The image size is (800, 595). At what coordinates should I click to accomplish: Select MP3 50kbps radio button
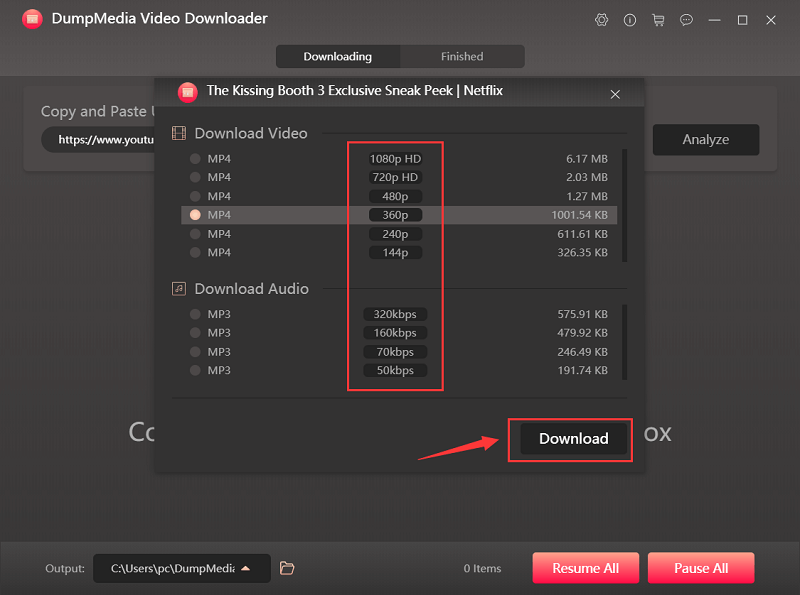coord(195,370)
